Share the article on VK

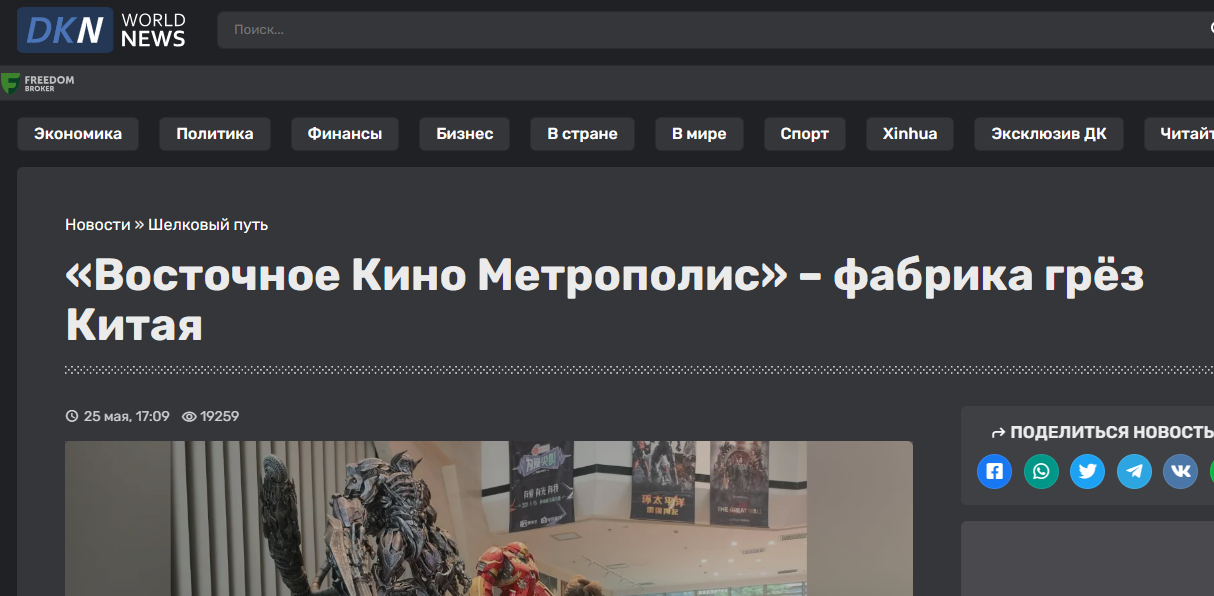(1180, 471)
